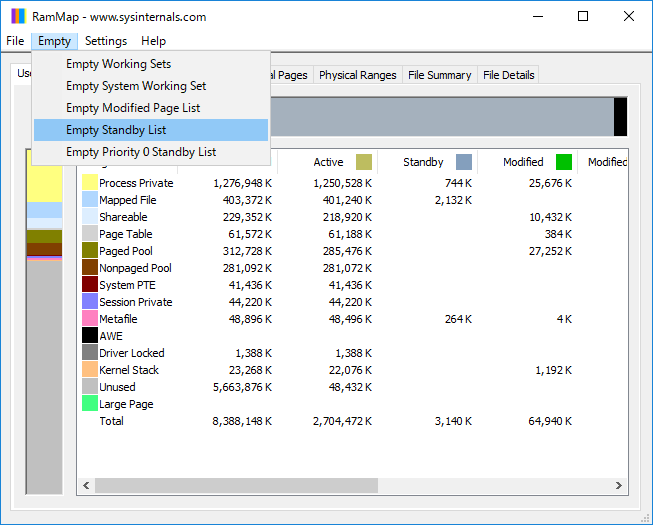Switch to the Physical Pages tab
Image resolution: width=653 pixels, height=525 pixels.
[x=292, y=75]
